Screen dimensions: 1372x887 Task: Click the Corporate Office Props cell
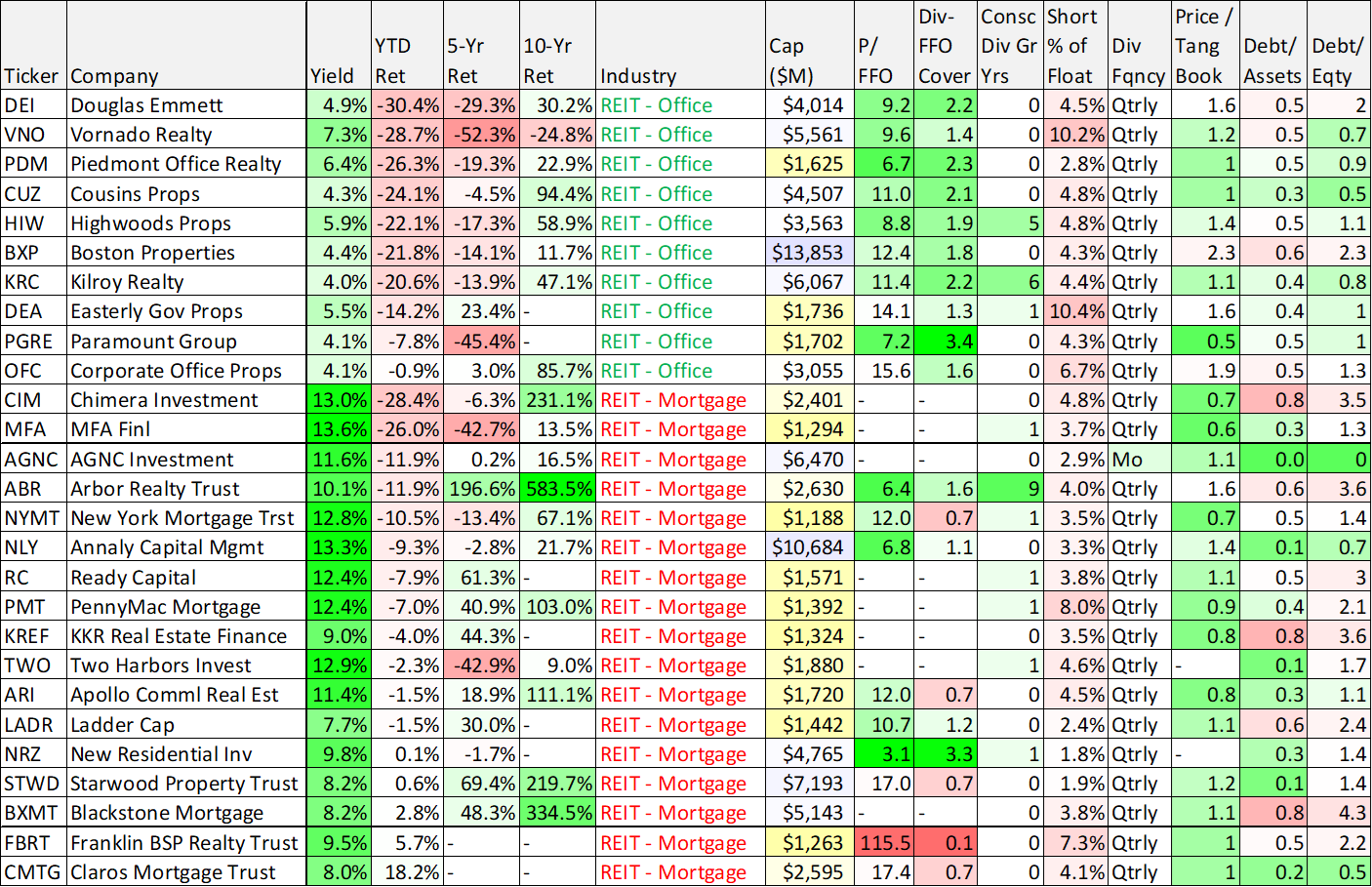click(x=186, y=371)
